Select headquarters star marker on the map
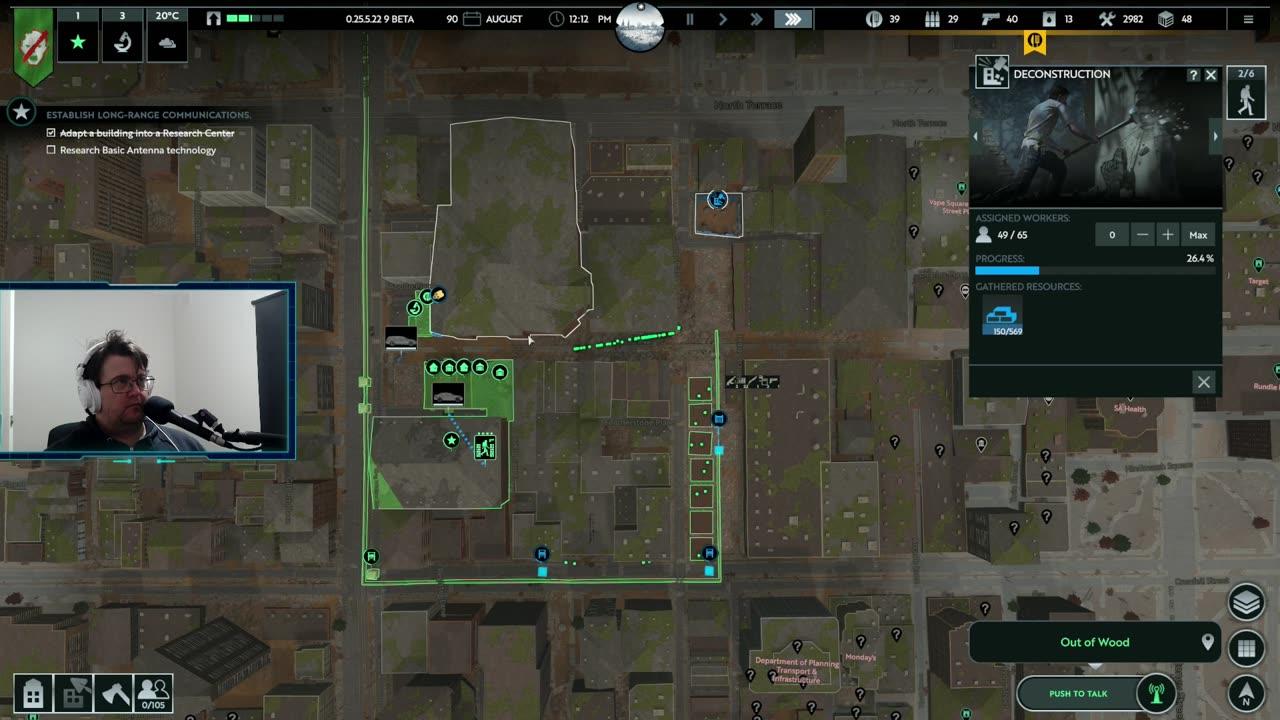Image resolution: width=1280 pixels, height=720 pixels. click(x=451, y=440)
